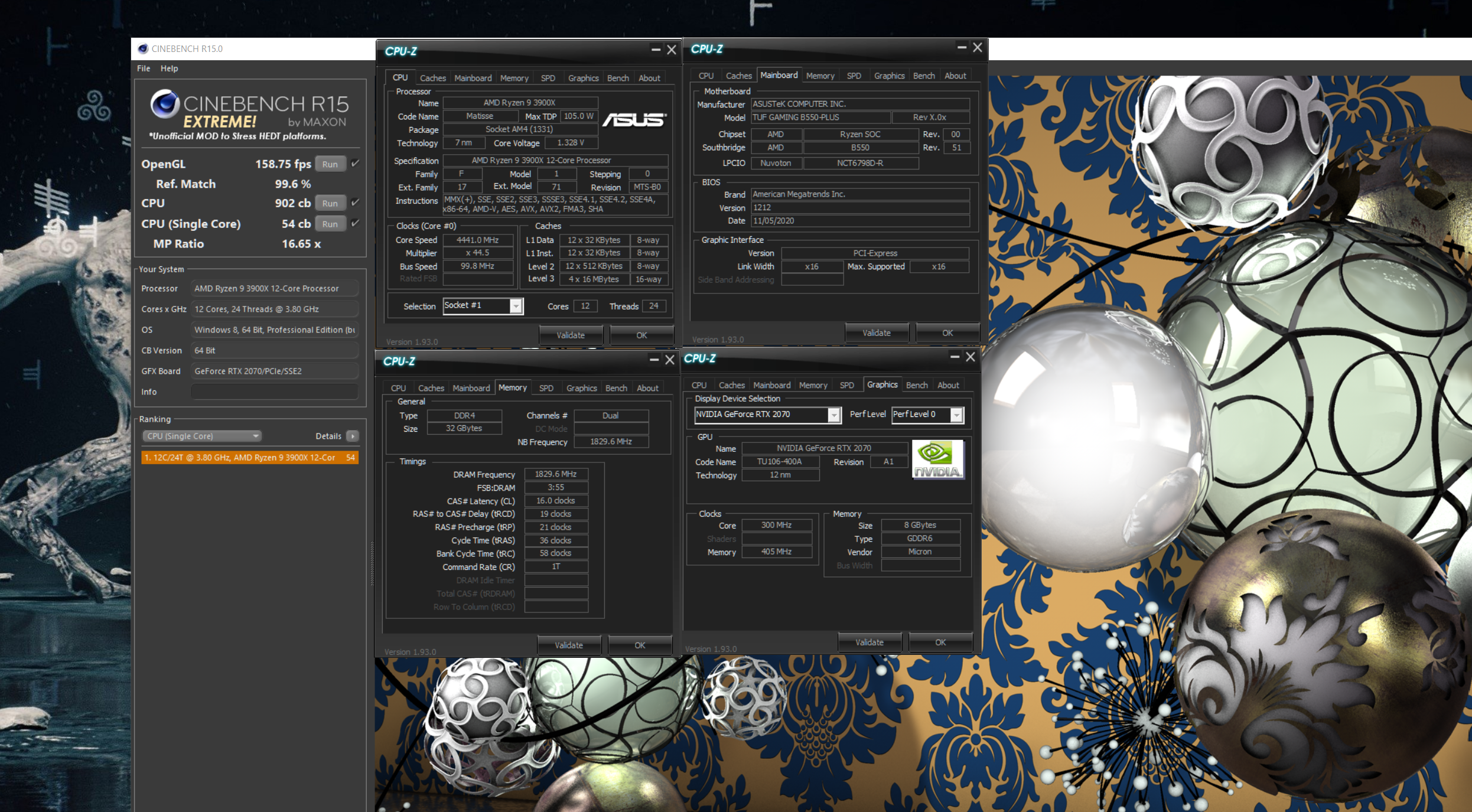
Task: Click the memory size 32 GBytes value
Action: [464, 428]
